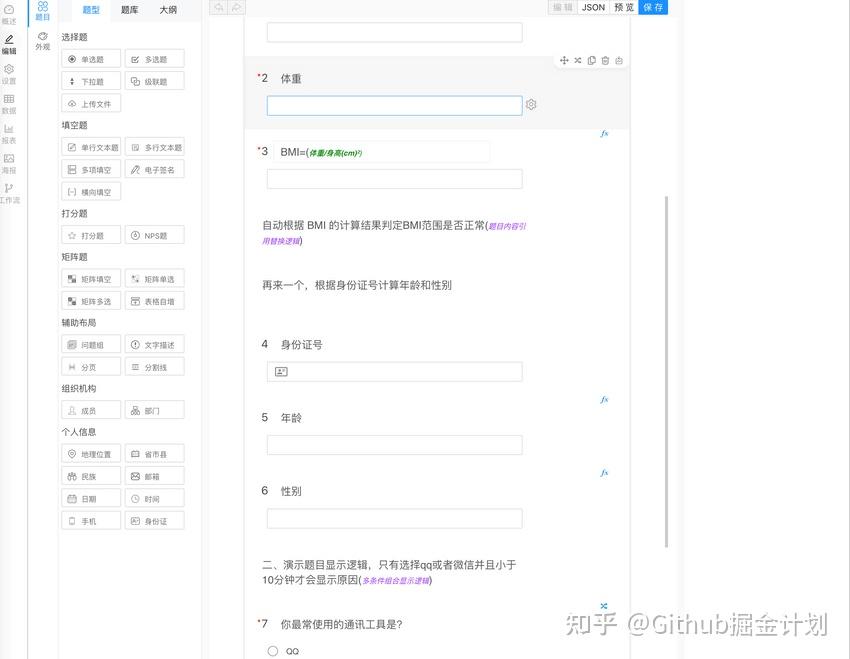The height and width of the screenshot is (659, 850).
Task: Click the 年龄 question answer input field
Action: coord(393,444)
